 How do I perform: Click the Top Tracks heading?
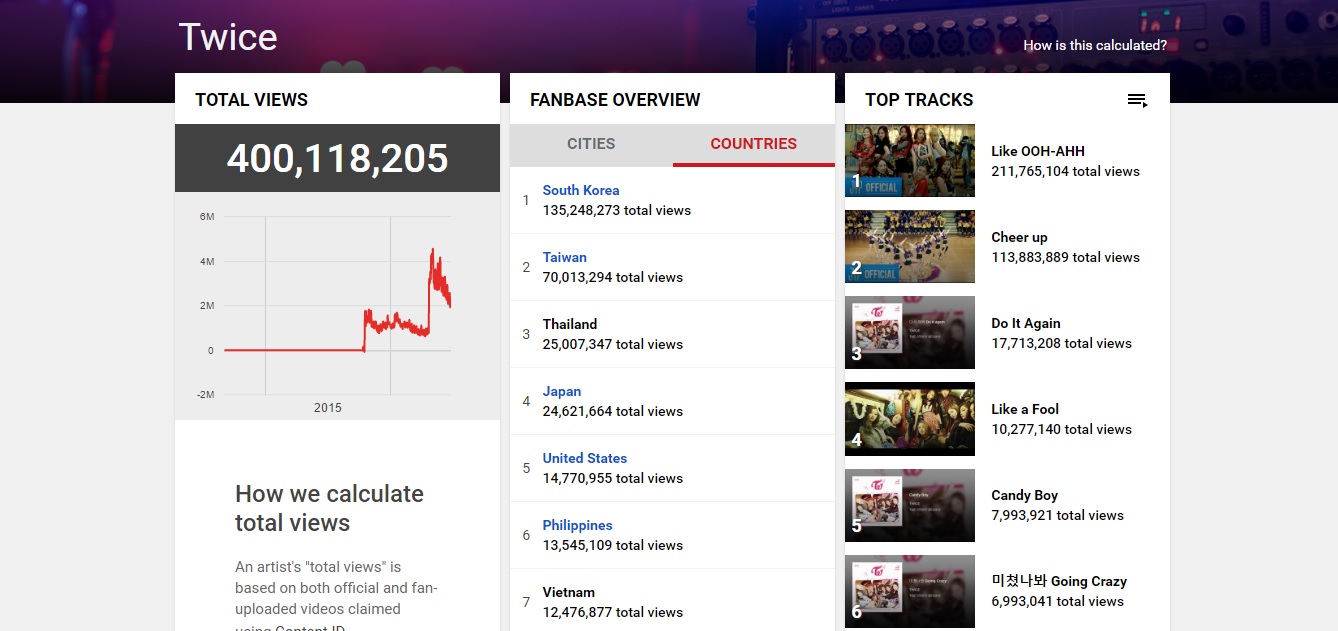pos(919,100)
